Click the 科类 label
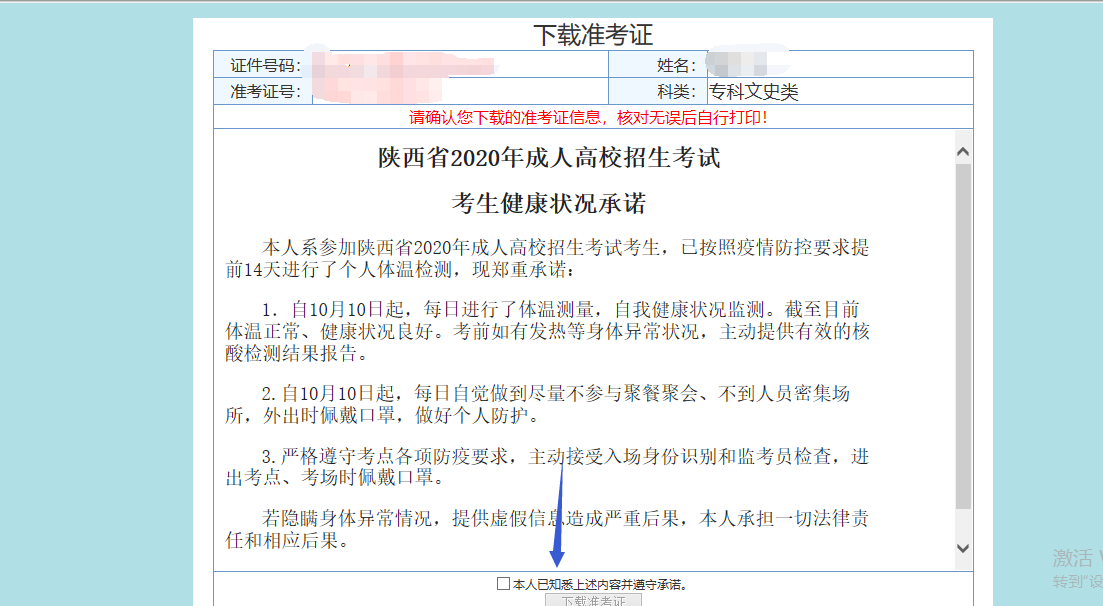Image resolution: width=1103 pixels, height=606 pixels. [675, 92]
